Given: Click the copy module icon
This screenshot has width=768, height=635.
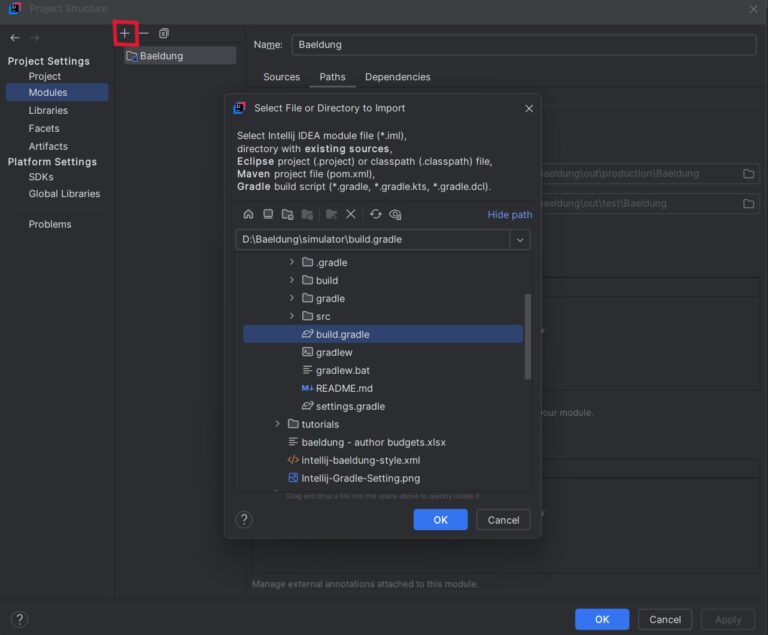Looking at the screenshot, I should 164,34.
